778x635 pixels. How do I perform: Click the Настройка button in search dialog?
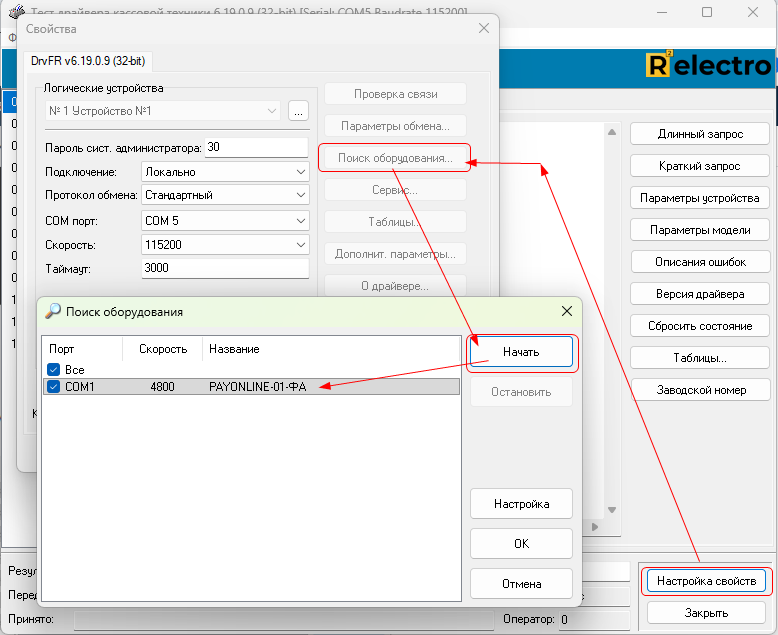tap(521, 504)
